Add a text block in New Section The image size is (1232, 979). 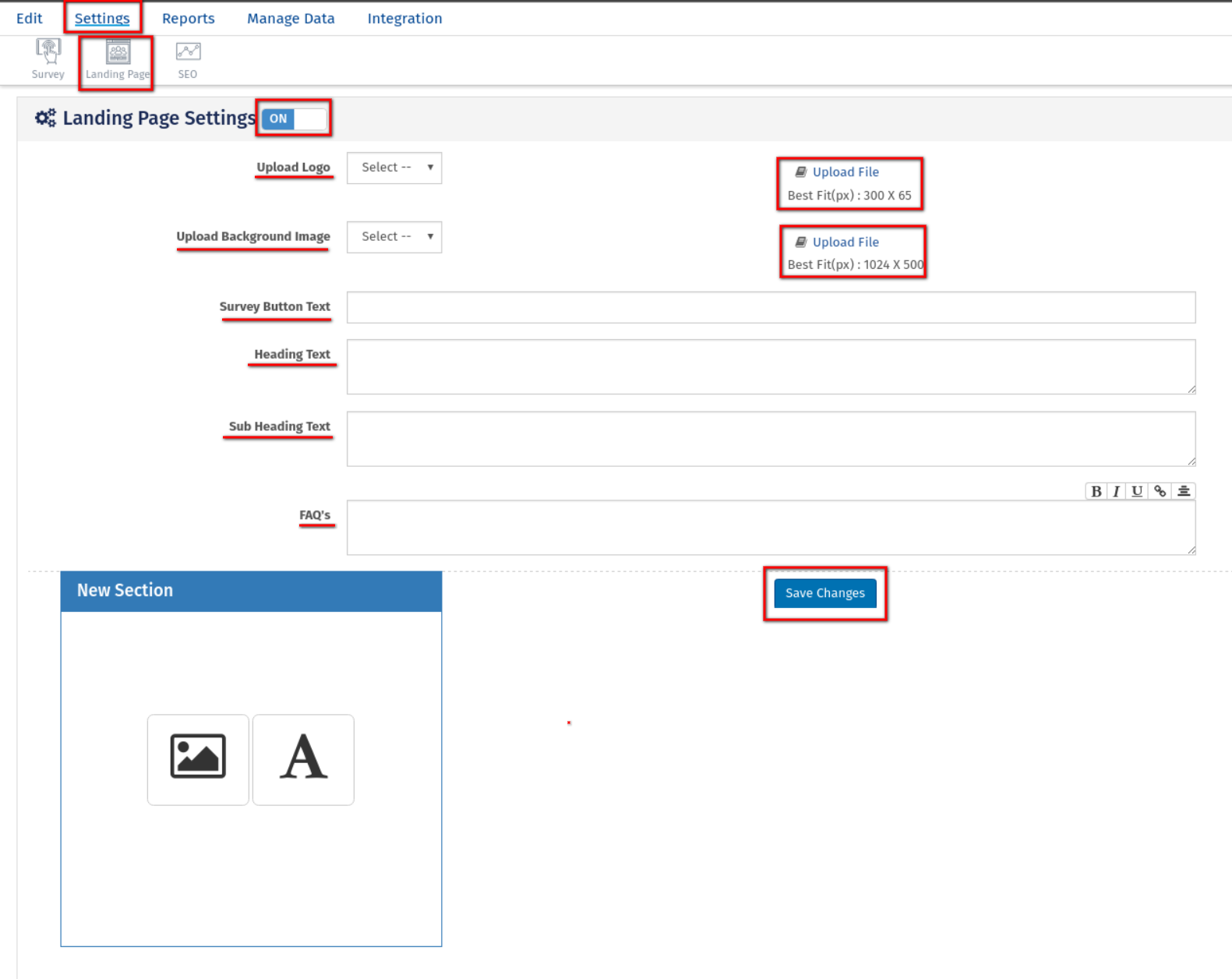click(303, 760)
